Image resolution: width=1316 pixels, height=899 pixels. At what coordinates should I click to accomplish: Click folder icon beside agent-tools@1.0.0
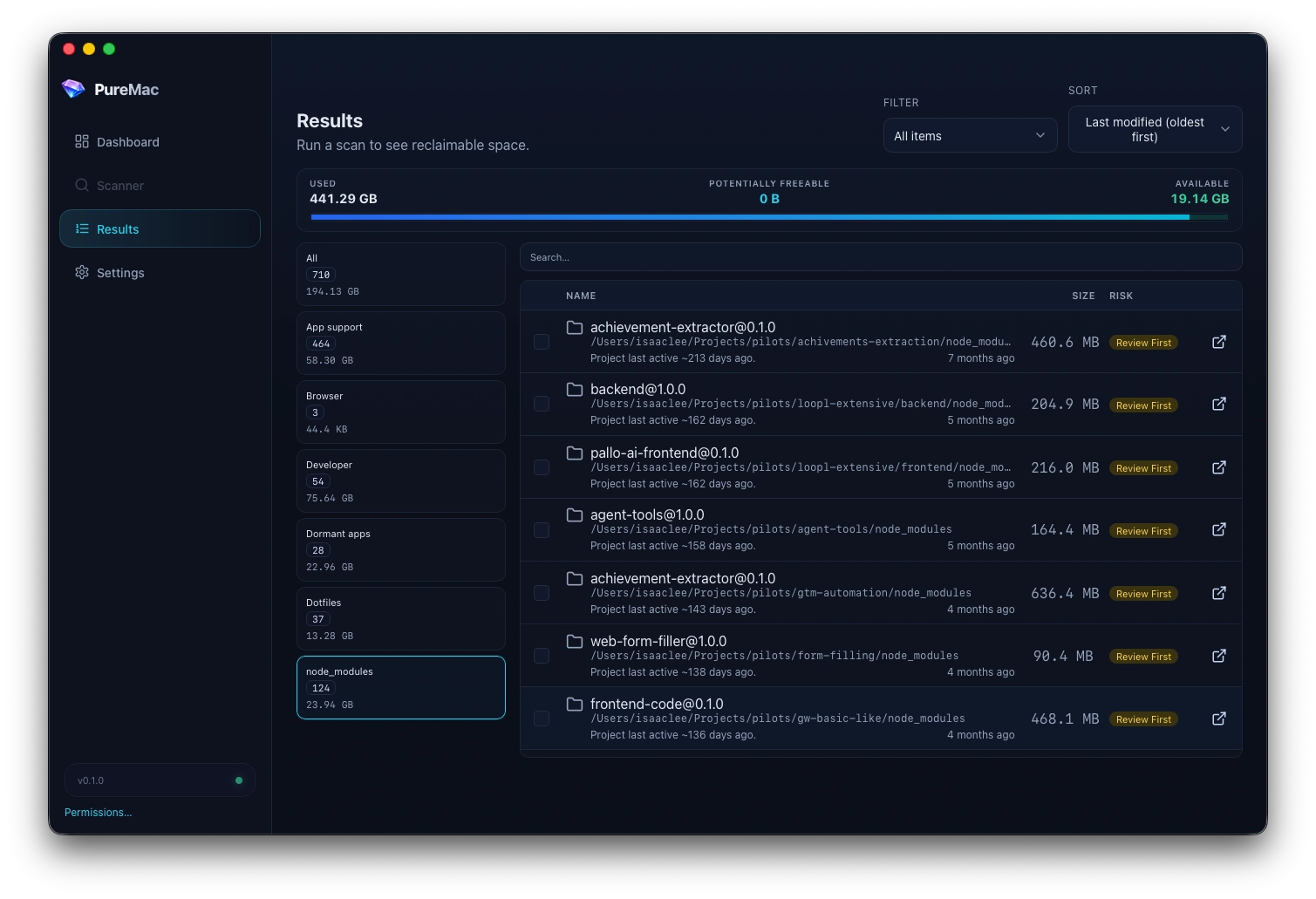point(575,514)
